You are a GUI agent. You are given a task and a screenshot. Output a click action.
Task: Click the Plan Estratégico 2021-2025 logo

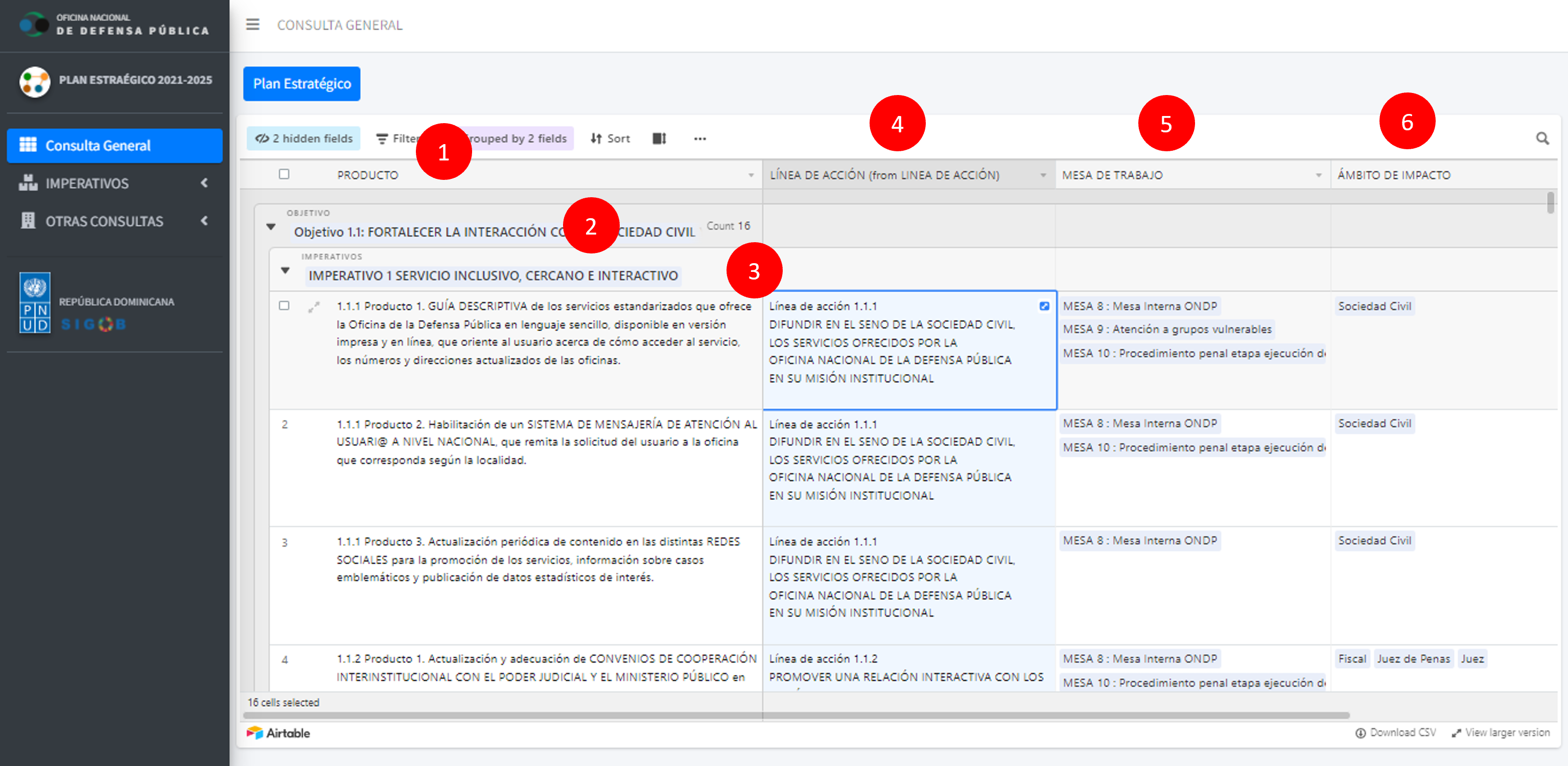(x=35, y=82)
